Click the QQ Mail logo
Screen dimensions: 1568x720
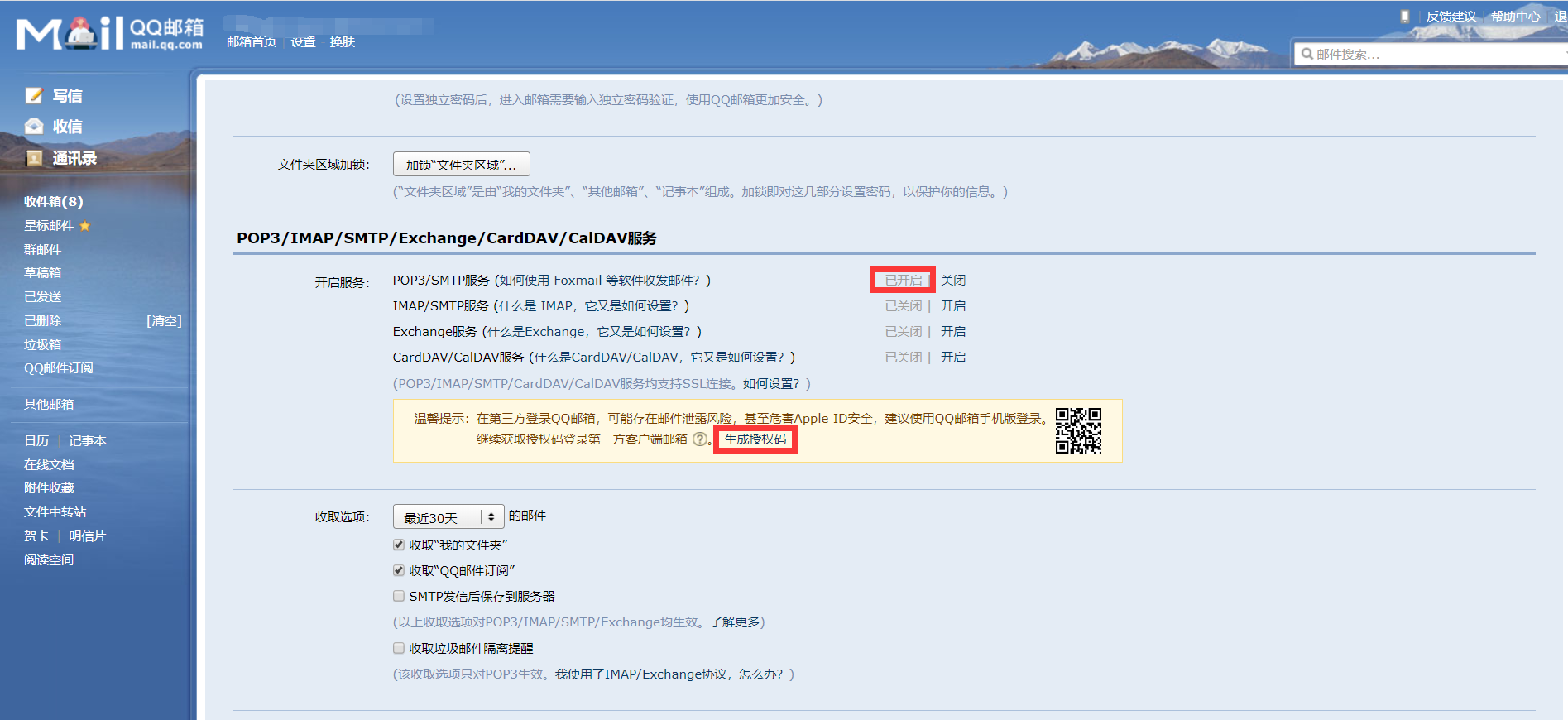pyautogui.click(x=109, y=34)
